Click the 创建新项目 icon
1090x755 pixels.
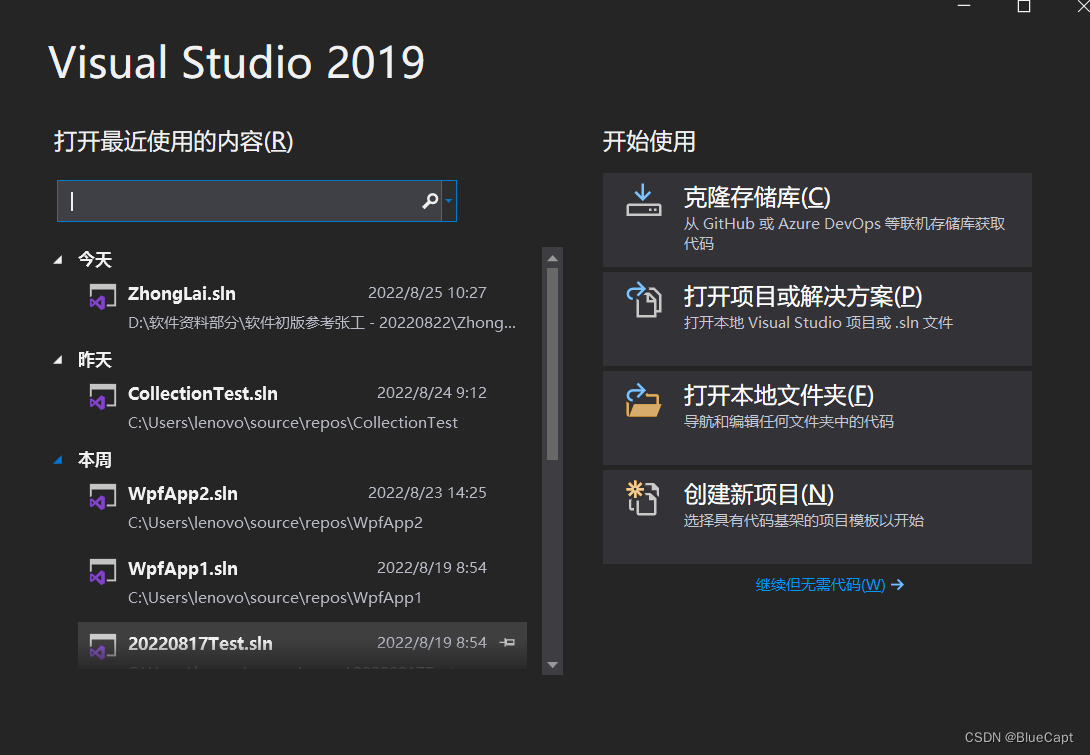click(x=642, y=498)
